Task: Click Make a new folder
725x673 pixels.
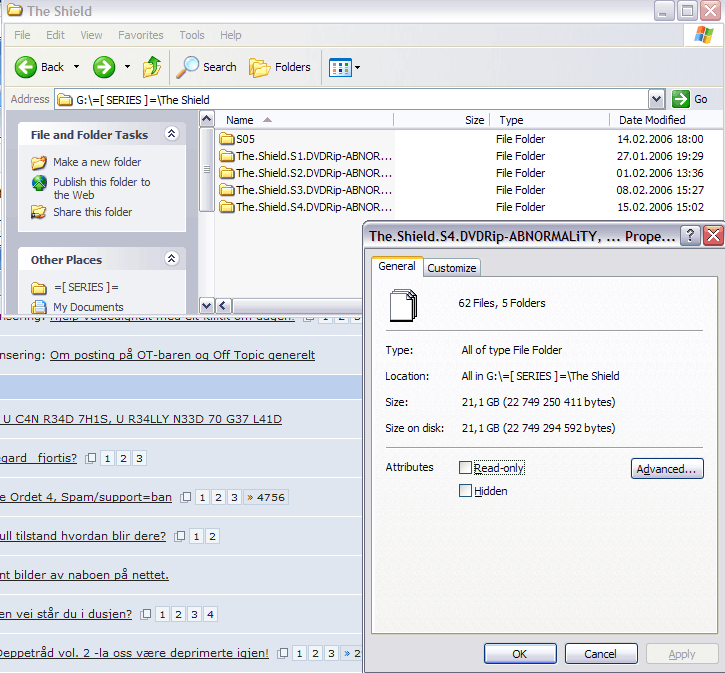Action: coord(97,162)
